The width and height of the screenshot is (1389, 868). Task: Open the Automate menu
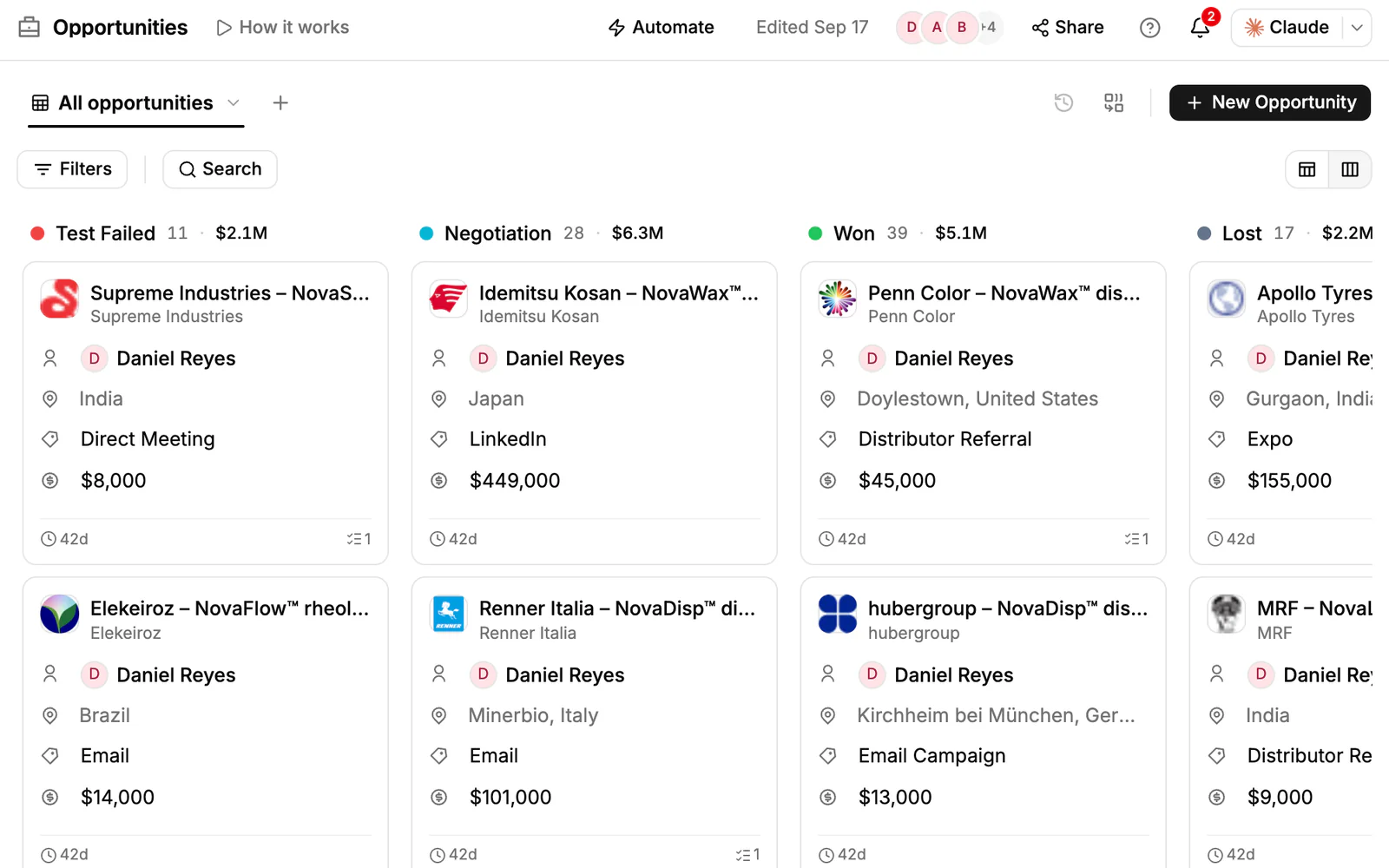(661, 28)
